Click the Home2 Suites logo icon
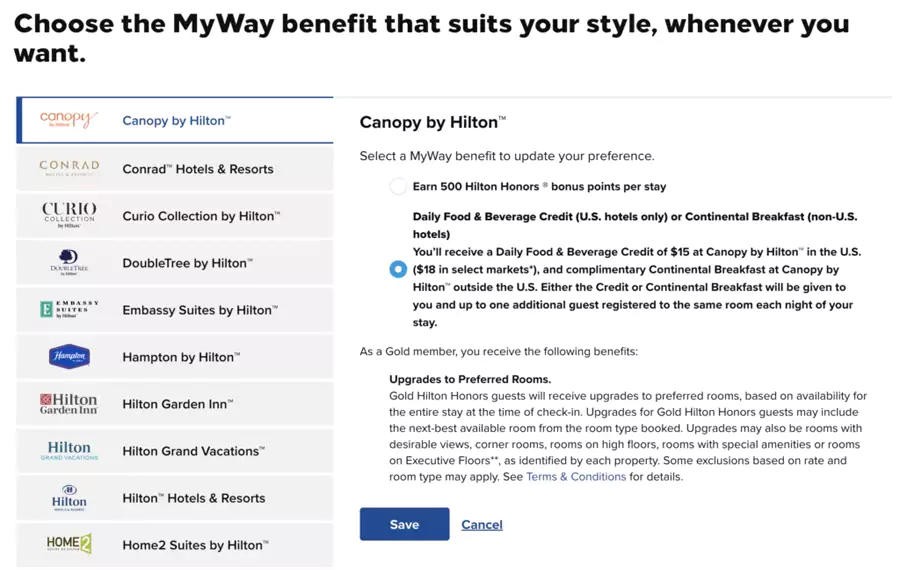 click(x=69, y=544)
